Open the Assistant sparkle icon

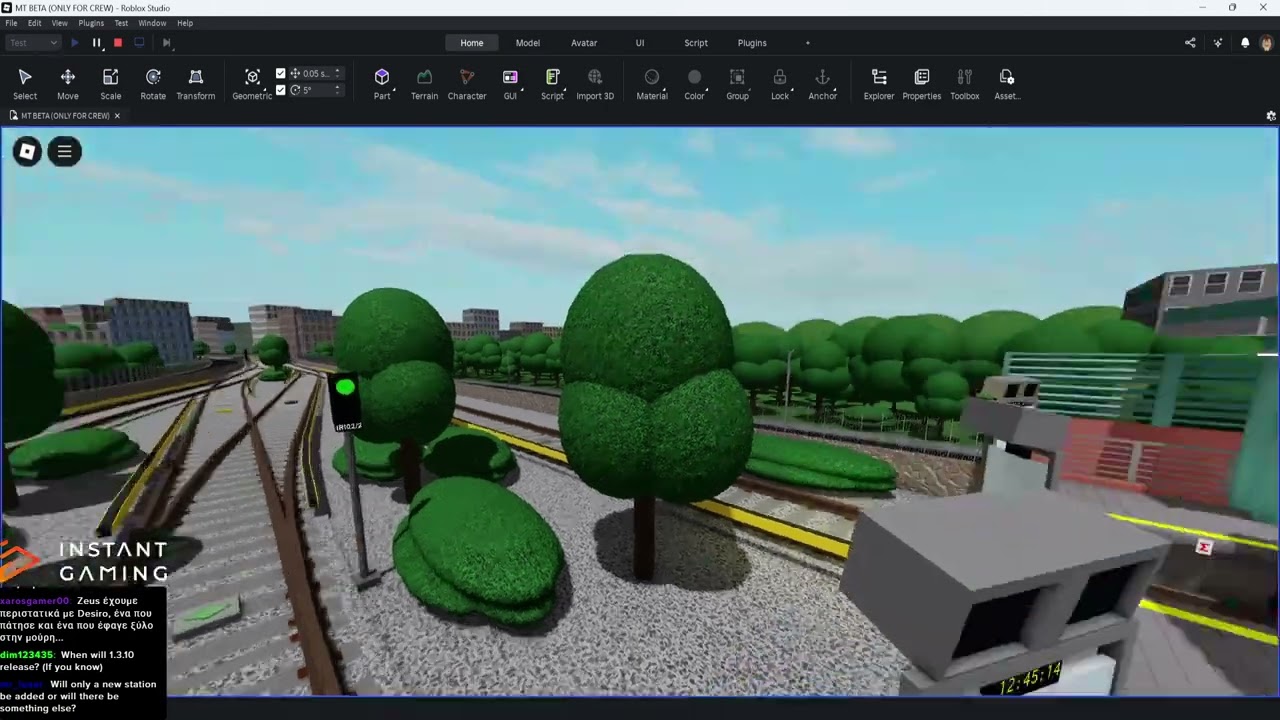pyautogui.click(x=1217, y=43)
